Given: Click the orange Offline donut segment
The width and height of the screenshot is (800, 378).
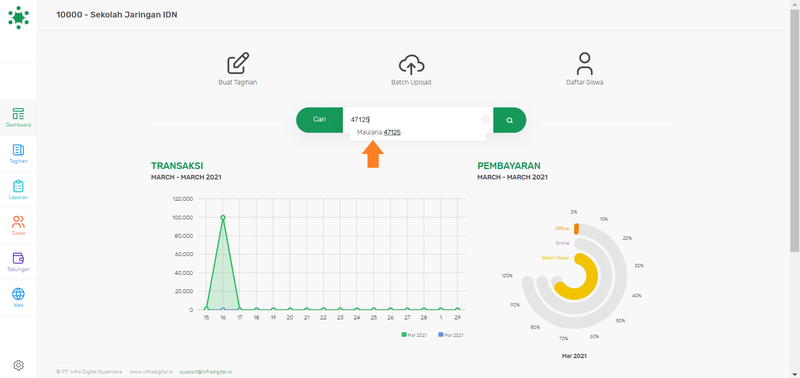Looking at the screenshot, I should 576,229.
